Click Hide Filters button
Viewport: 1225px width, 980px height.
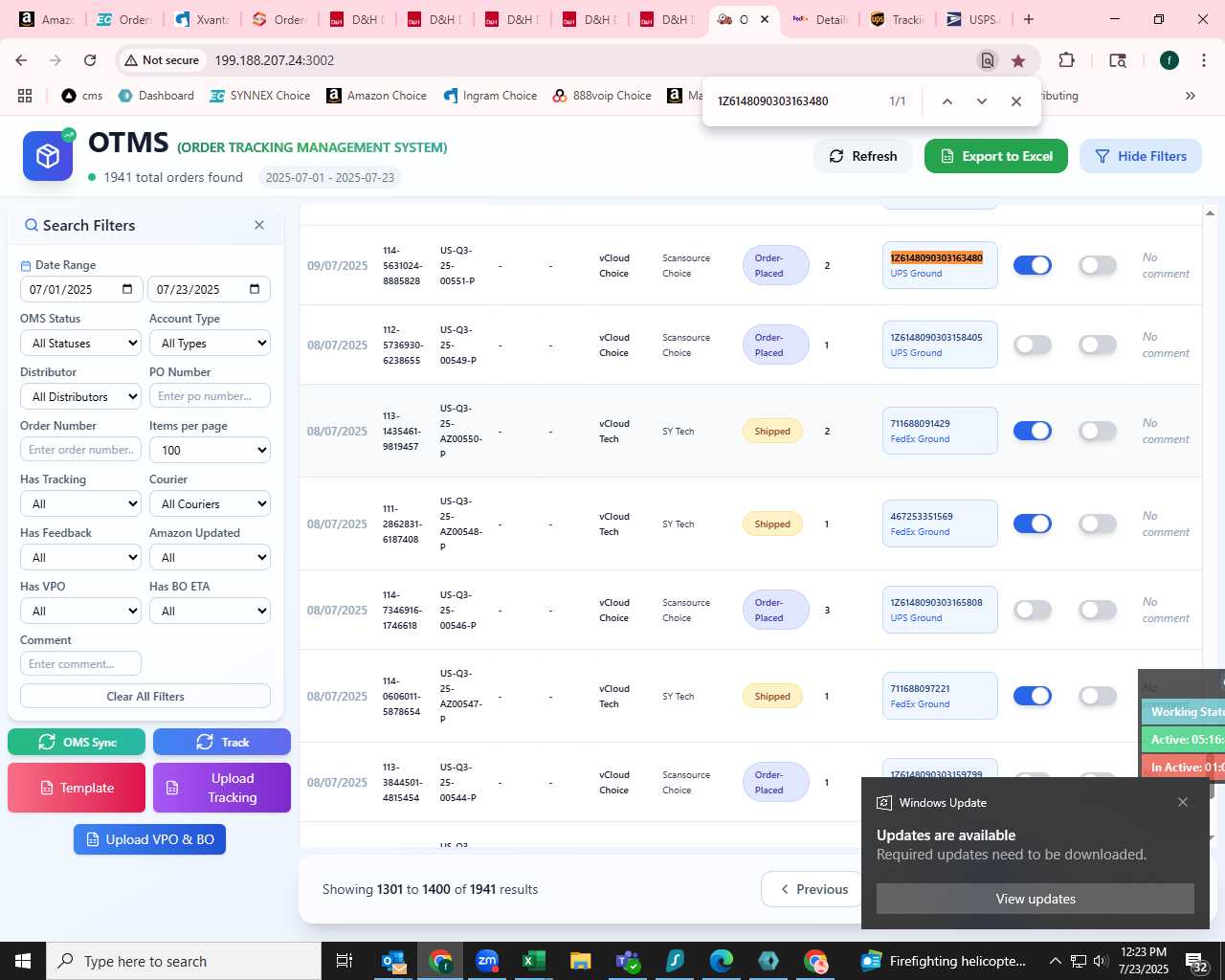click(1141, 156)
